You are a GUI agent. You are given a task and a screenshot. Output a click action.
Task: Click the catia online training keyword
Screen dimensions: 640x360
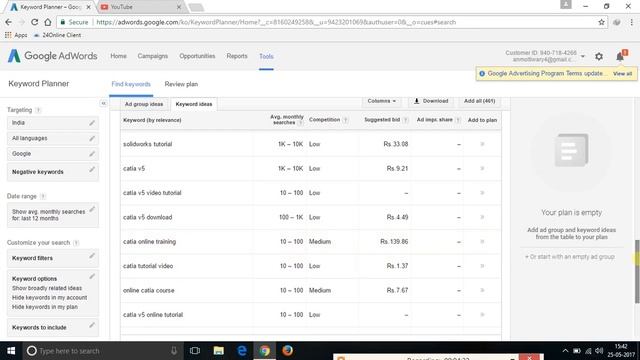click(149, 242)
